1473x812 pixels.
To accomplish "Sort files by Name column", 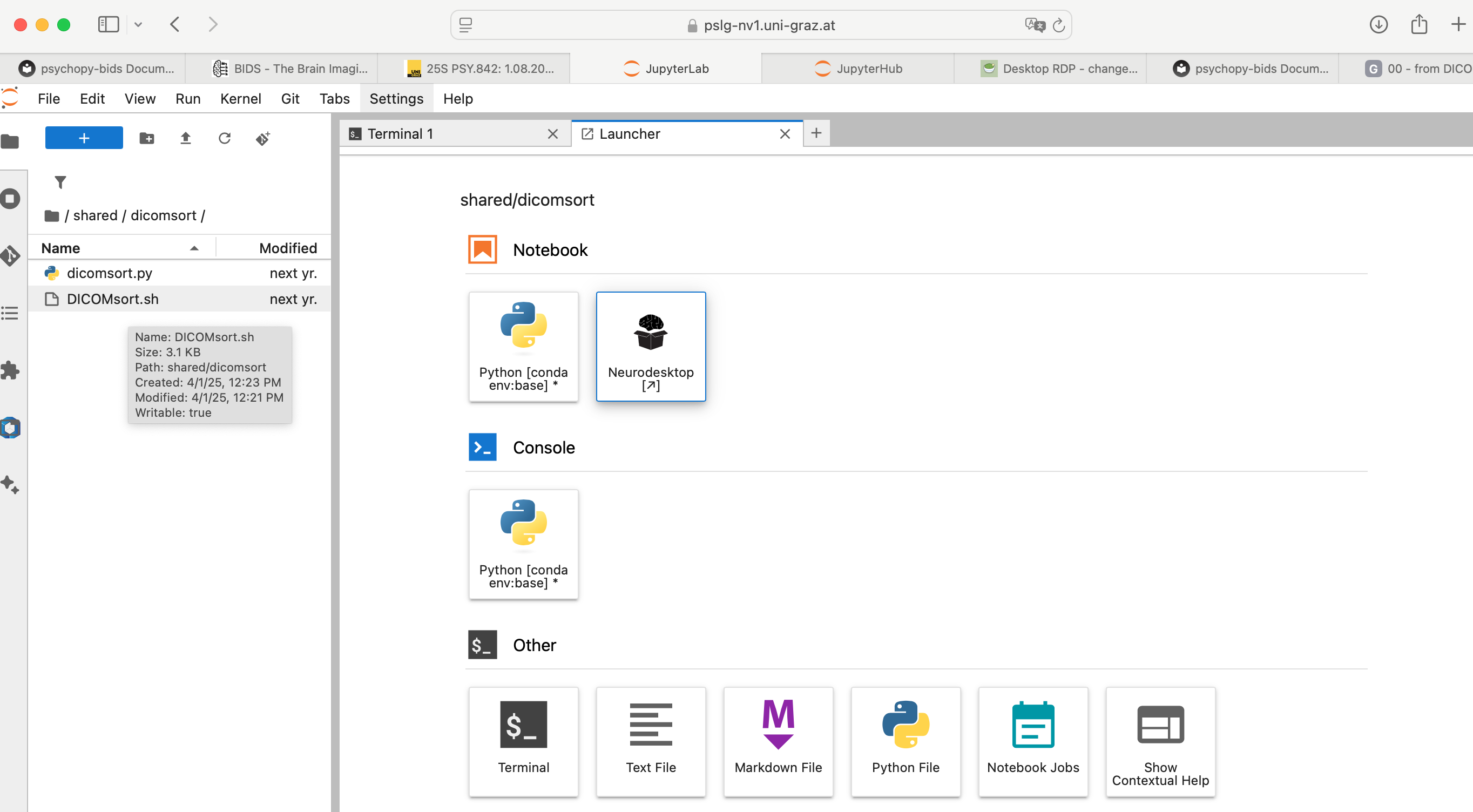I will (120, 248).
